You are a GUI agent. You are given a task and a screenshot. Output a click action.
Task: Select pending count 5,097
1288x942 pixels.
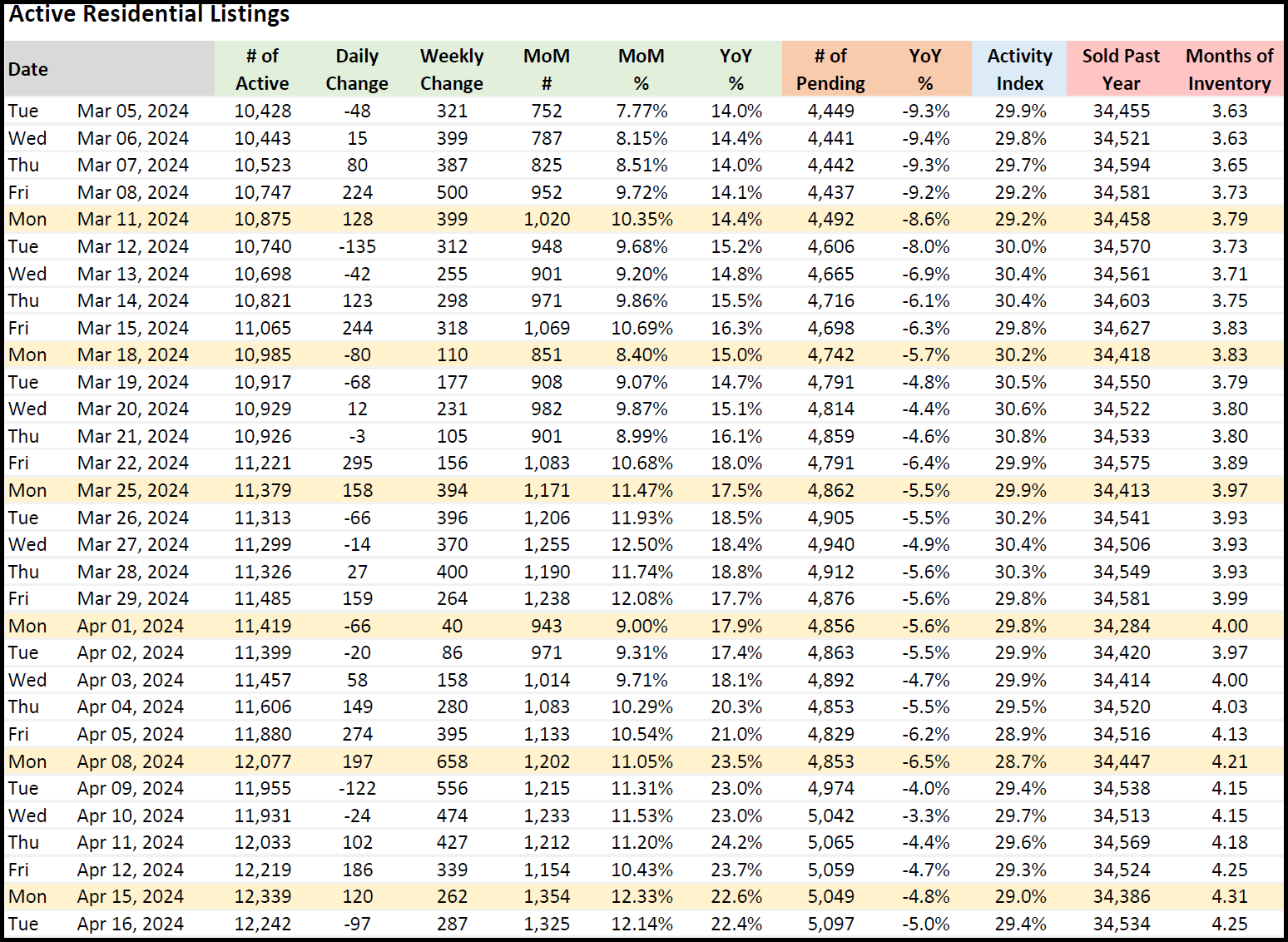830,924
